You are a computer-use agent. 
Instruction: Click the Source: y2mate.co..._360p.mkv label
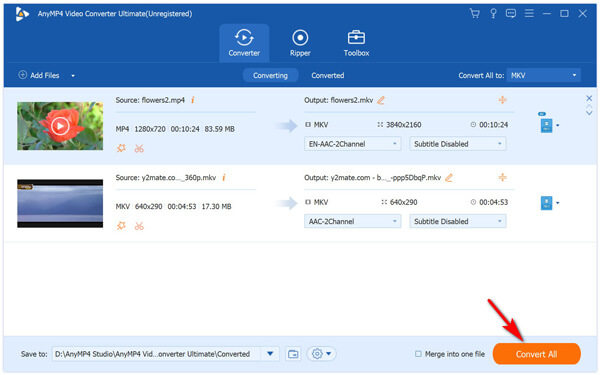(166, 178)
